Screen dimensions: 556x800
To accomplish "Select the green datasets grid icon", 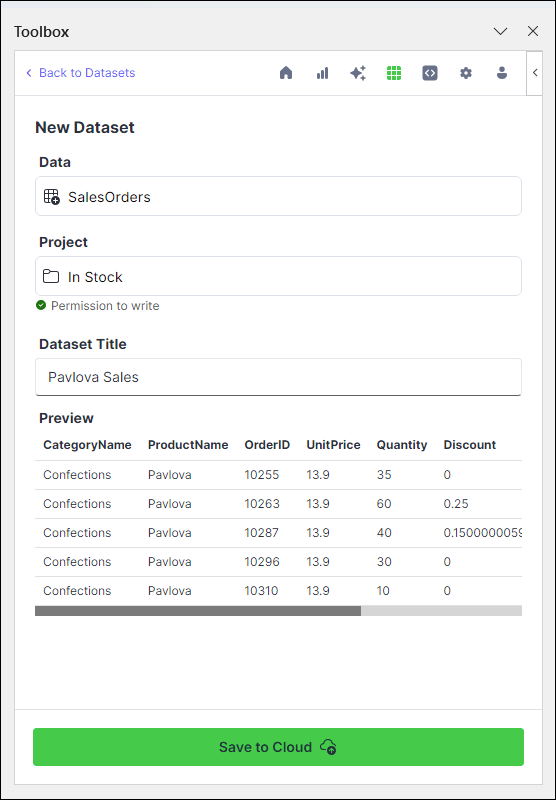I will tap(394, 73).
